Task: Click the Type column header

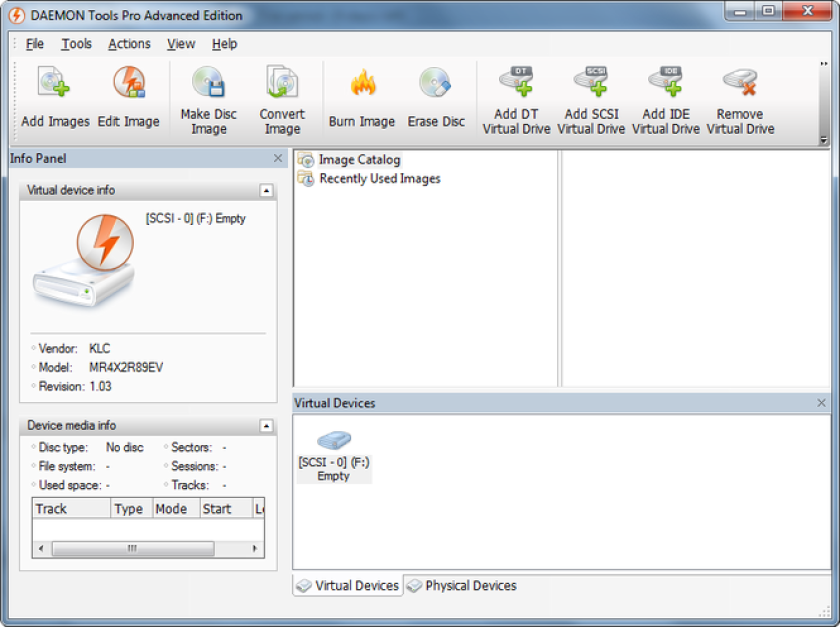Action: pyautogui.click(x=132, y=509)
